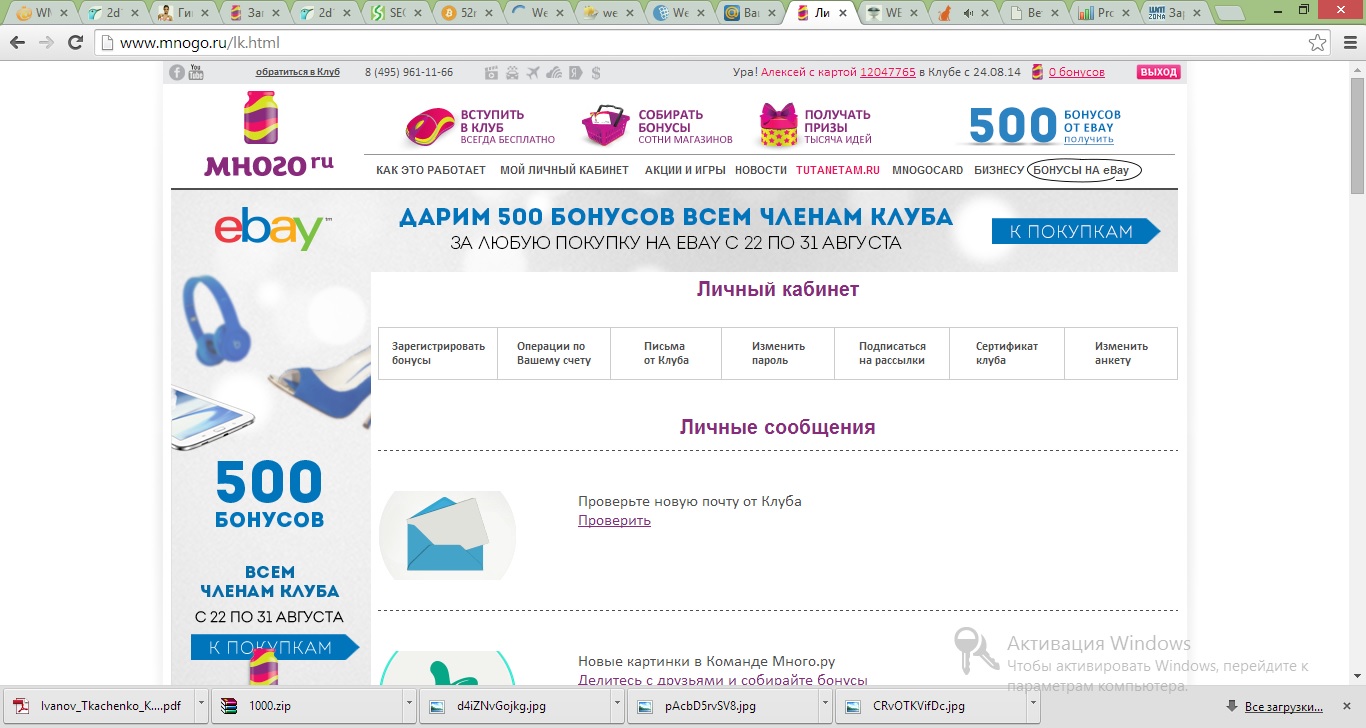Click Делитесь с друзьями и собирайте бонусы link

point(723,680)
